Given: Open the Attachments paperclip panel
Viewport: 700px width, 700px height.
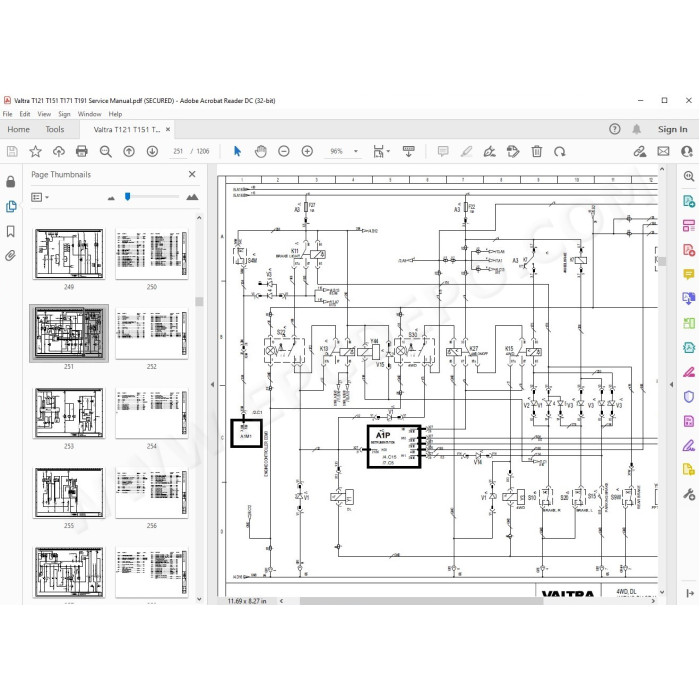Looking at the screenshot, I should coord(11,255).
